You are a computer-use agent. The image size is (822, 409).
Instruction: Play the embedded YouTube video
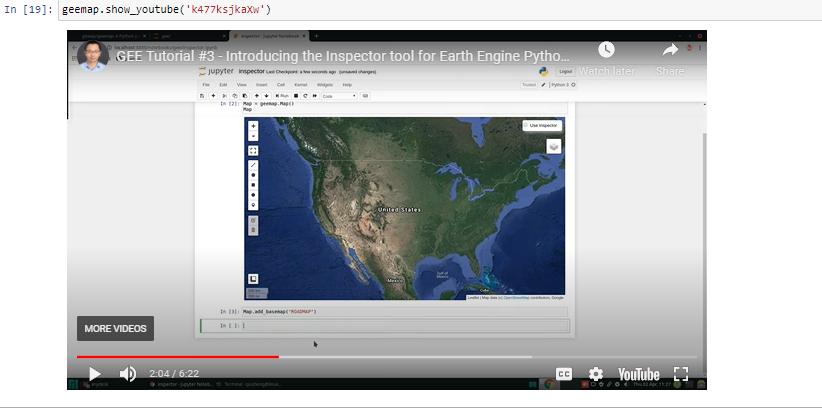94,374
